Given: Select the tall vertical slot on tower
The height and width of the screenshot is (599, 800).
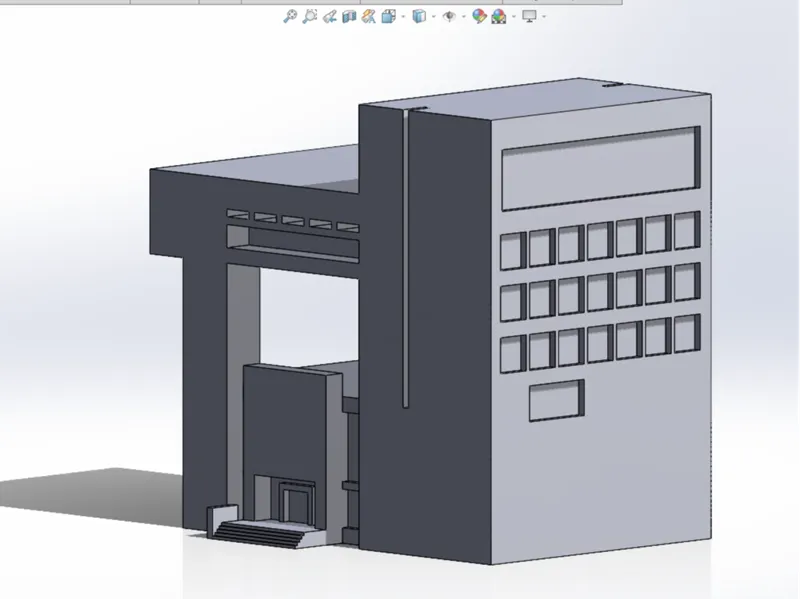Looking at the screenshot, I should click(x=406, y=260).
